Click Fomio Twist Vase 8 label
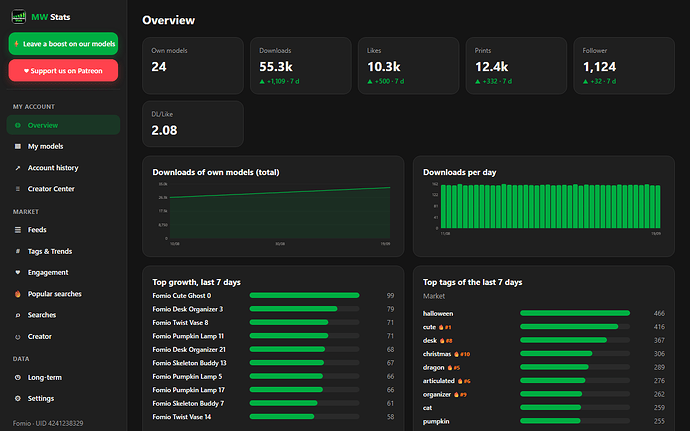This screenshot has width=690, height=431. point(180,323)
